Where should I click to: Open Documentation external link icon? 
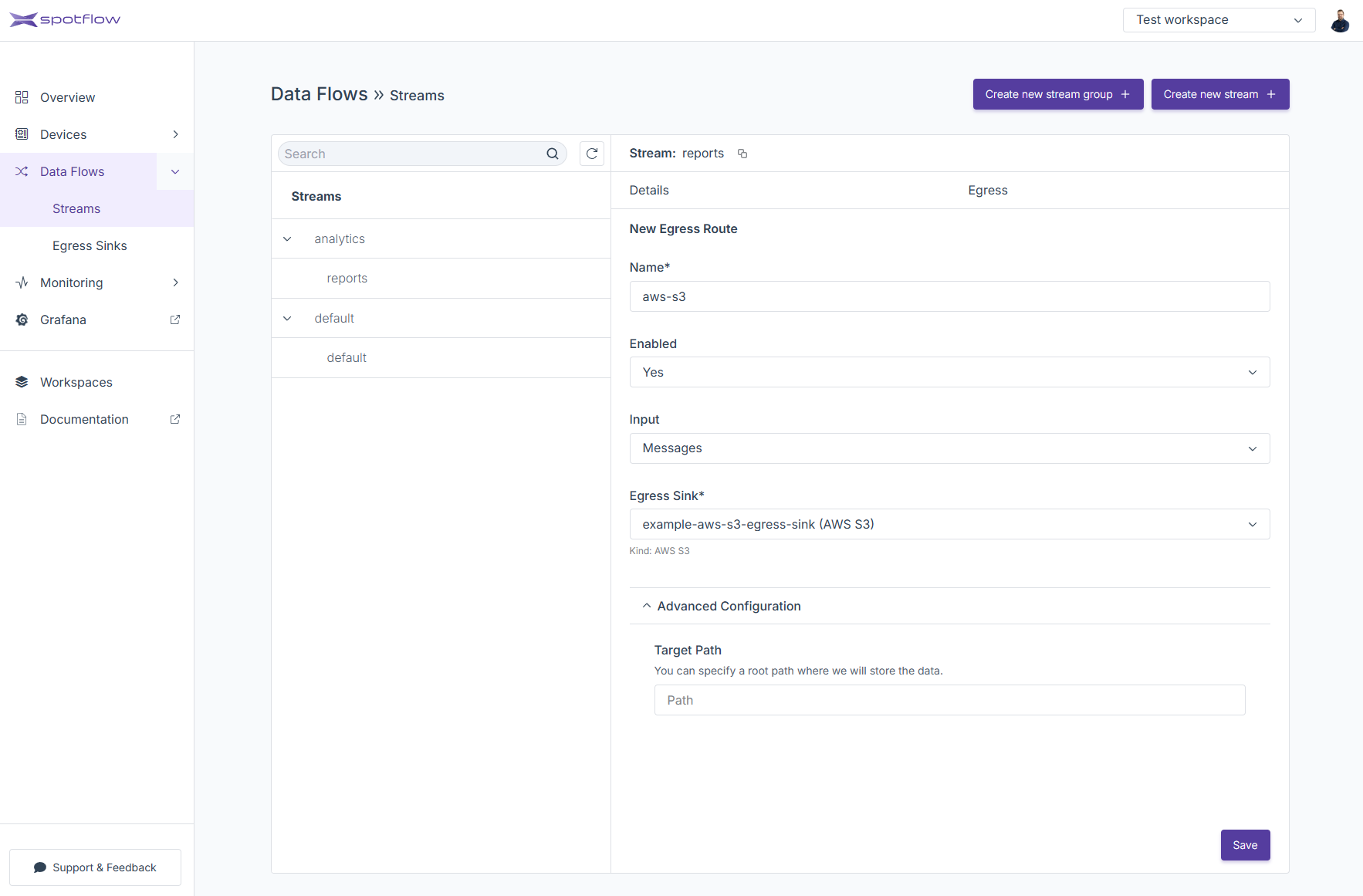pos(175,419)
